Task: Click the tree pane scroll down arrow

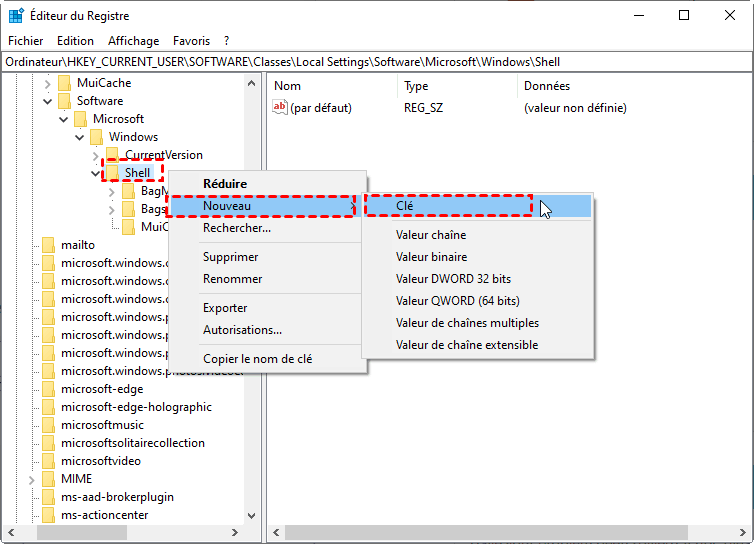Action: point(251,516)
